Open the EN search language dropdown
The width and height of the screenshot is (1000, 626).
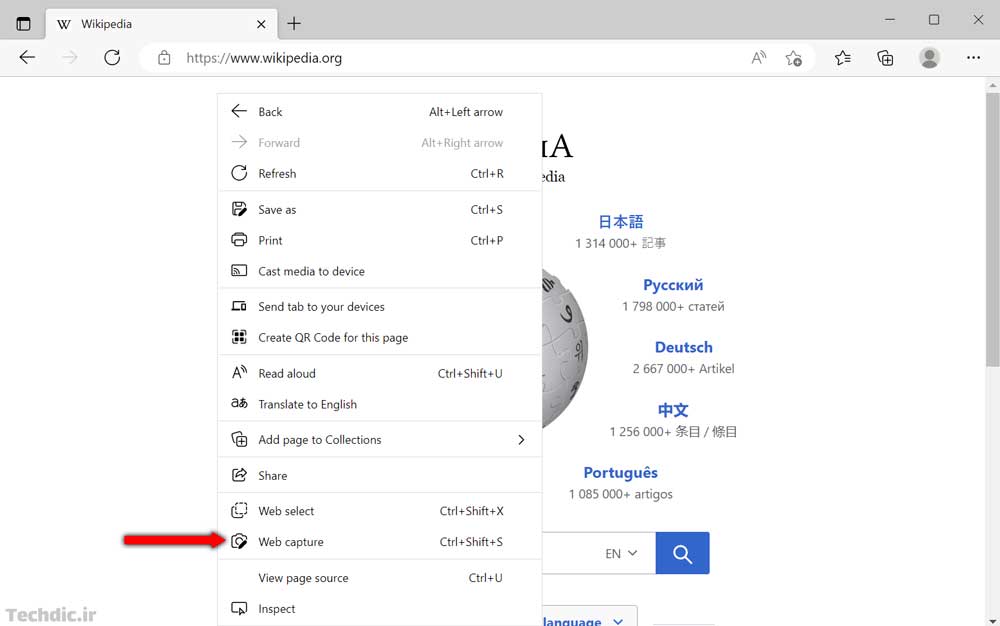click(621, 553)
